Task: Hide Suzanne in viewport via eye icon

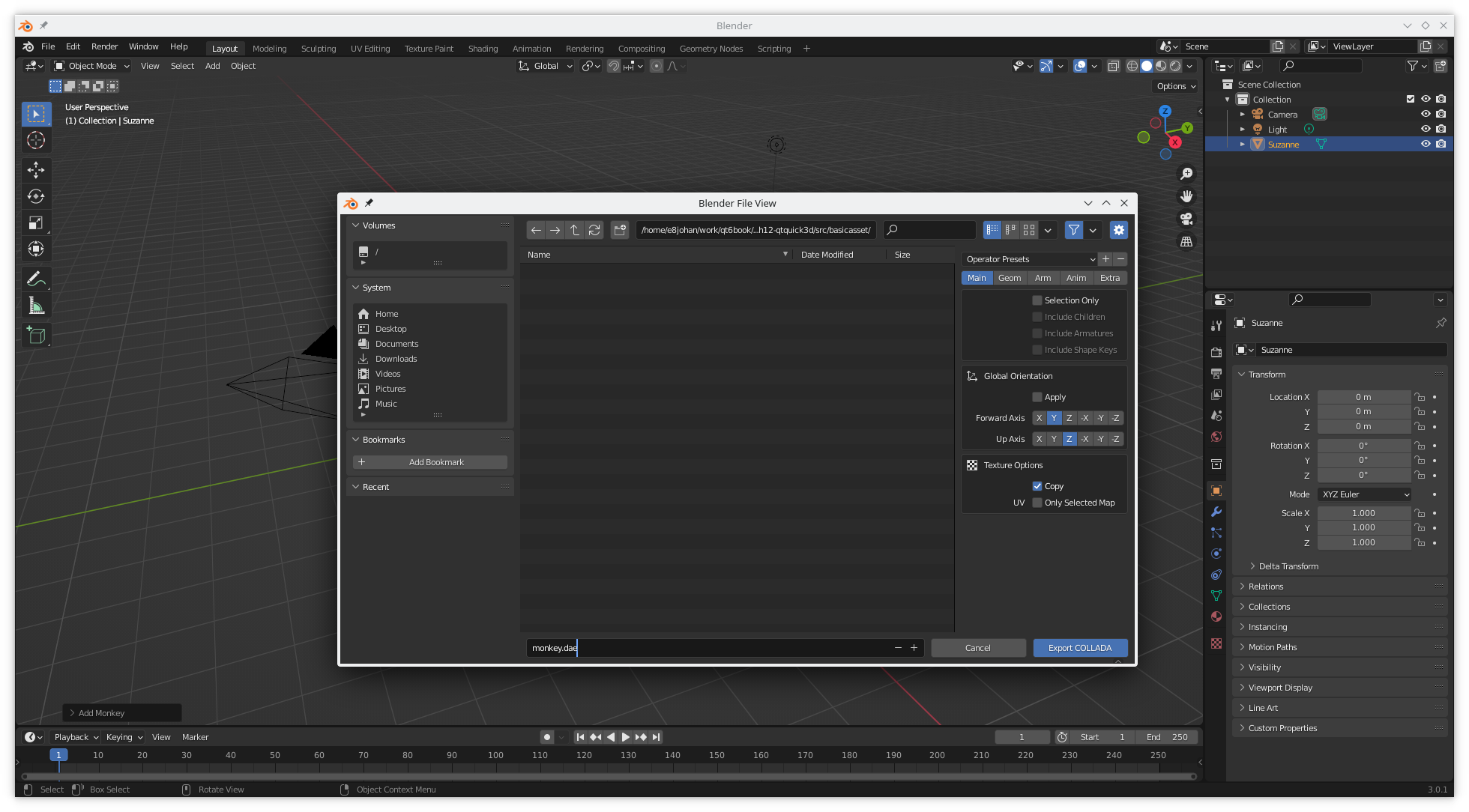Action: [1426, 144]
